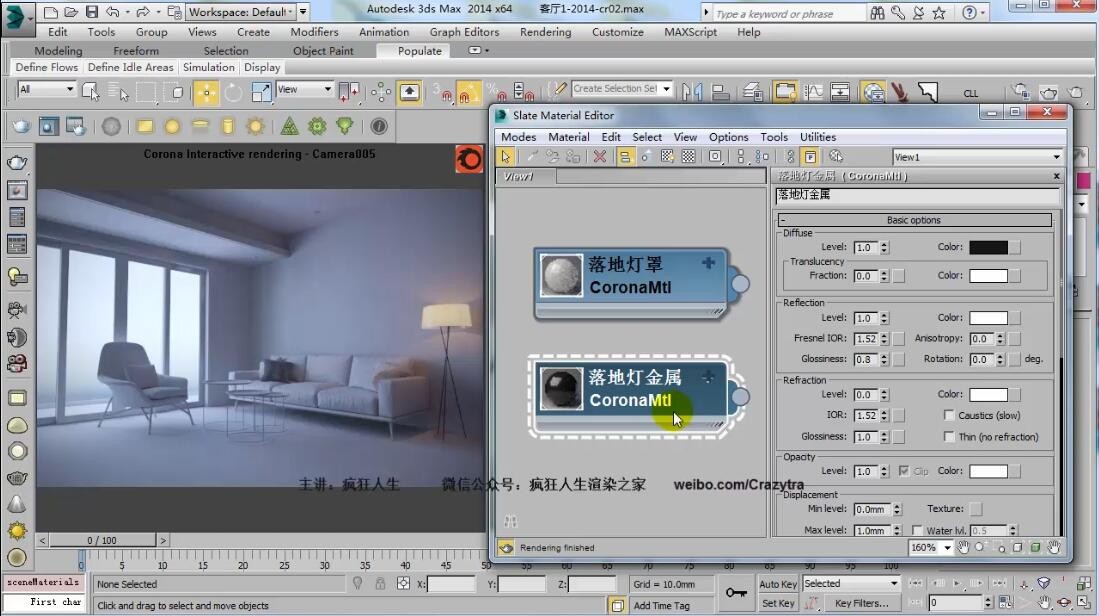This screenshot has width=1099, height=616.
Task: Click Delete Selected icon in Slate editor
Action: pos(599,156)
